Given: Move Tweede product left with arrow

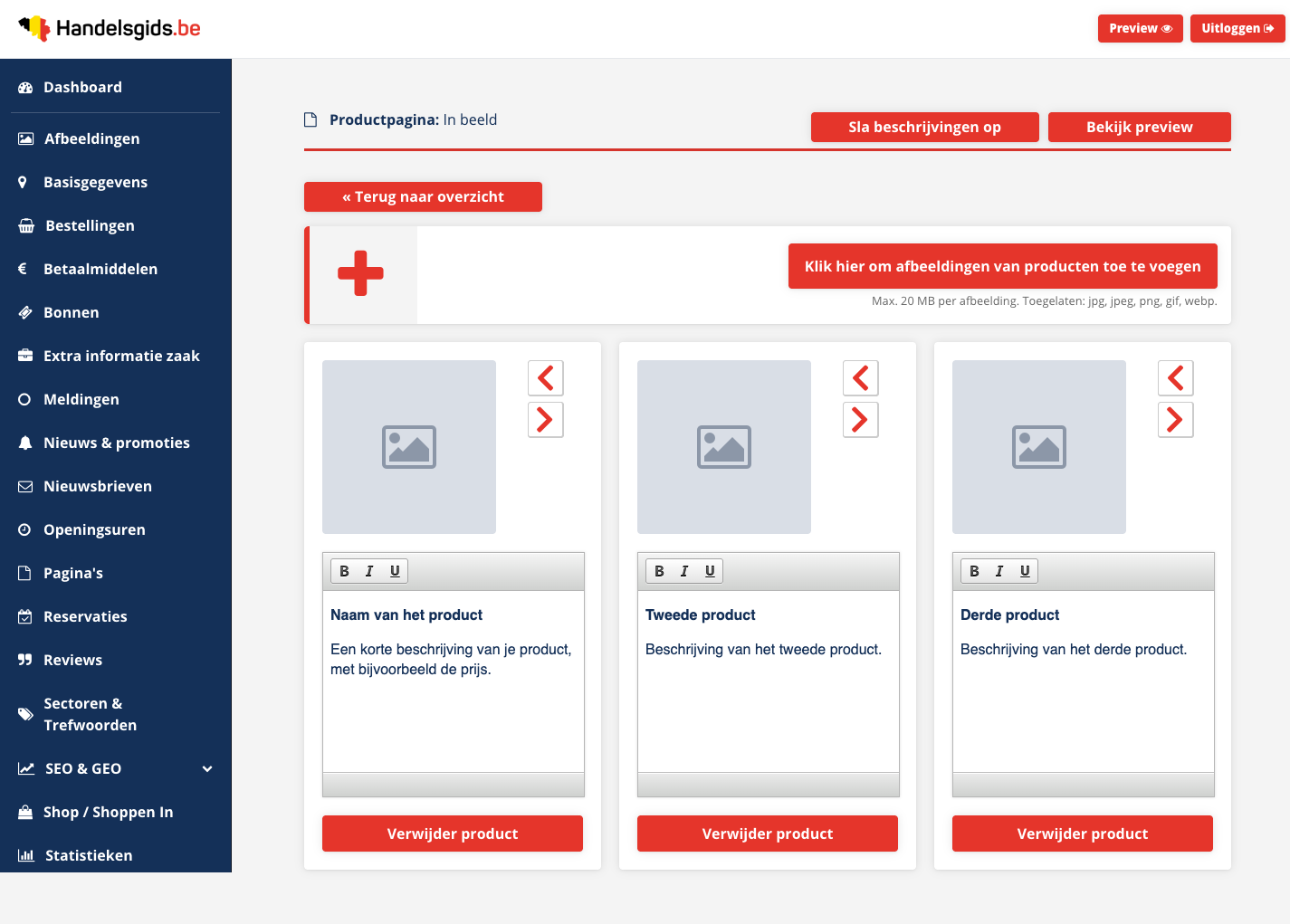Looking at the screenshot, I should 861,378.
